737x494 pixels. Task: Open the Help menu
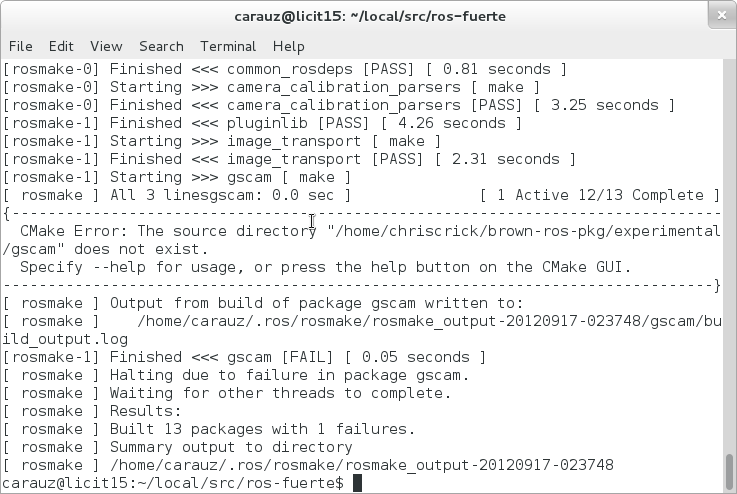pyautogui.click(x=288, y=46)
